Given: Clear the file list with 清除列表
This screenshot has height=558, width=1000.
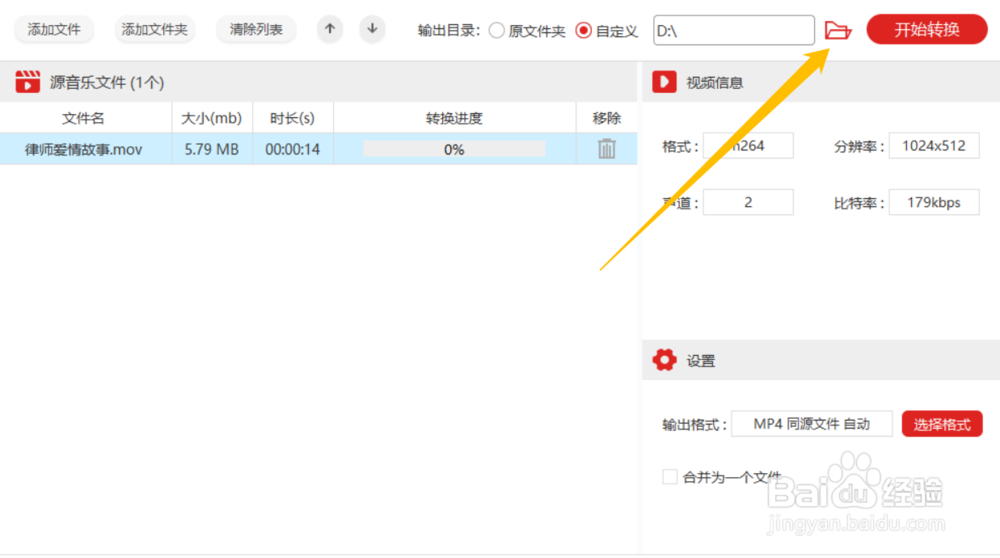Looking at the screenshot, I should (256, 29).
